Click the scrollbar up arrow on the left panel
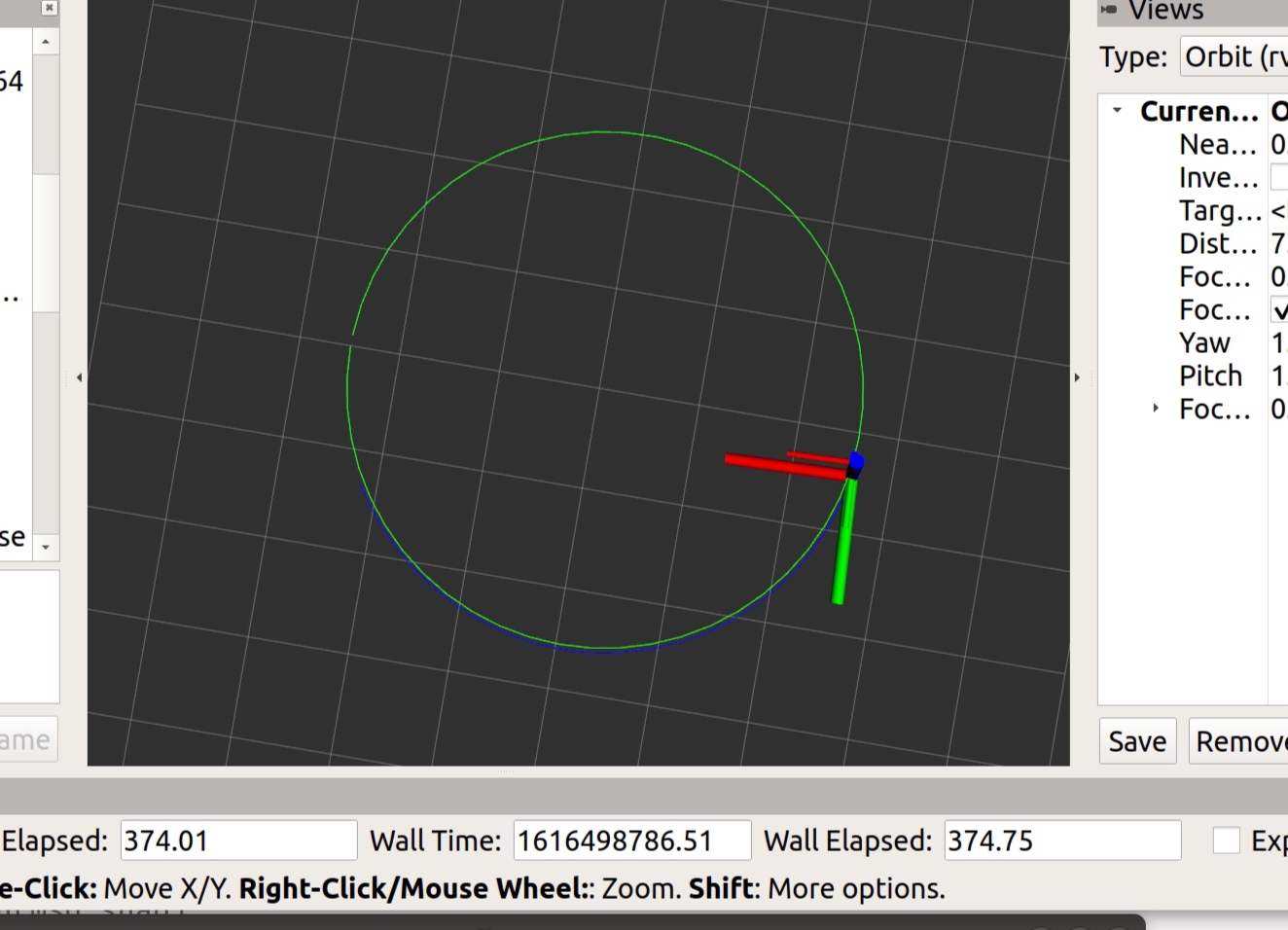Viewport: 1288px width, 930px height. (46, 40)
